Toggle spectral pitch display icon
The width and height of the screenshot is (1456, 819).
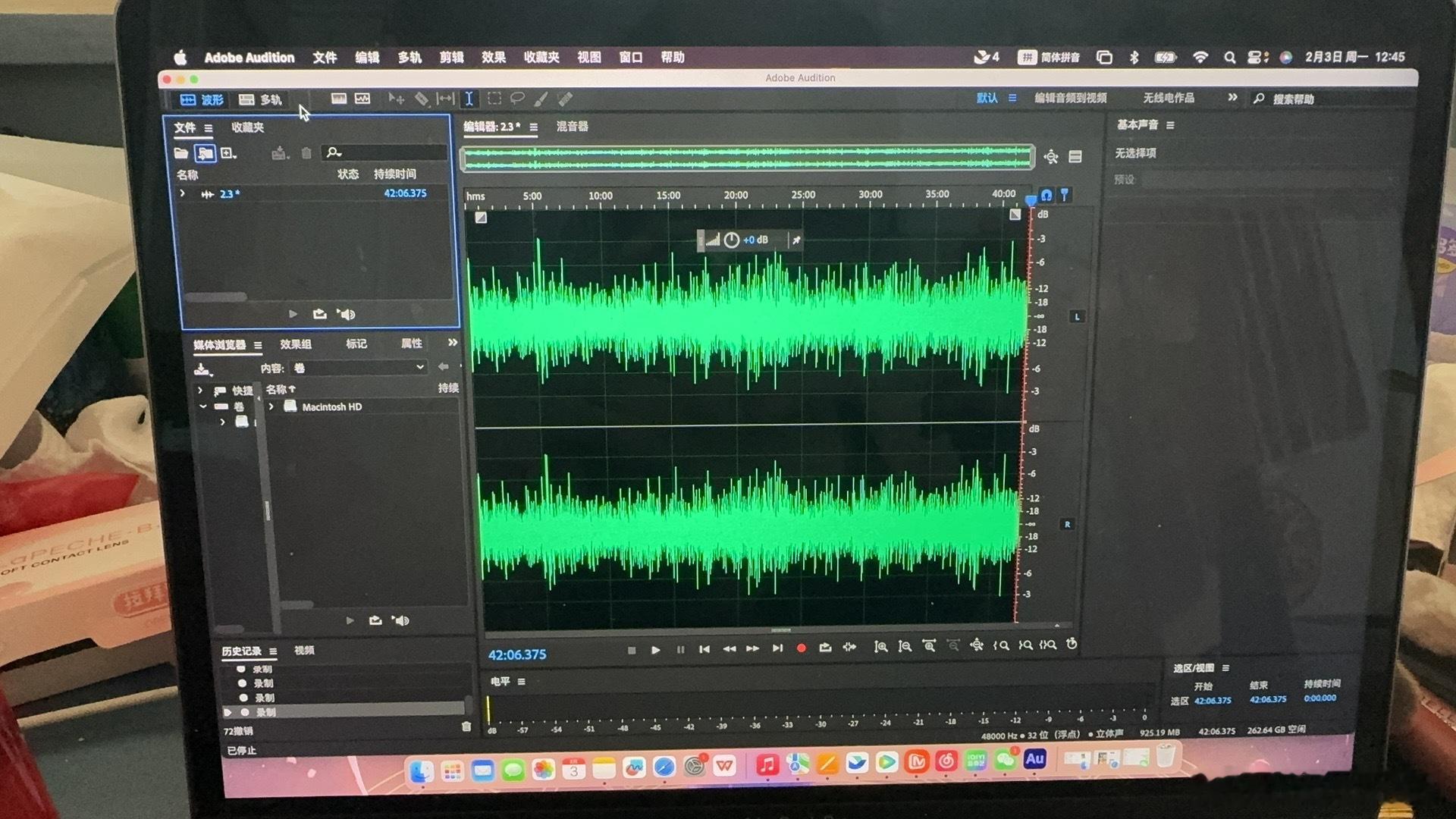point(362,99)
